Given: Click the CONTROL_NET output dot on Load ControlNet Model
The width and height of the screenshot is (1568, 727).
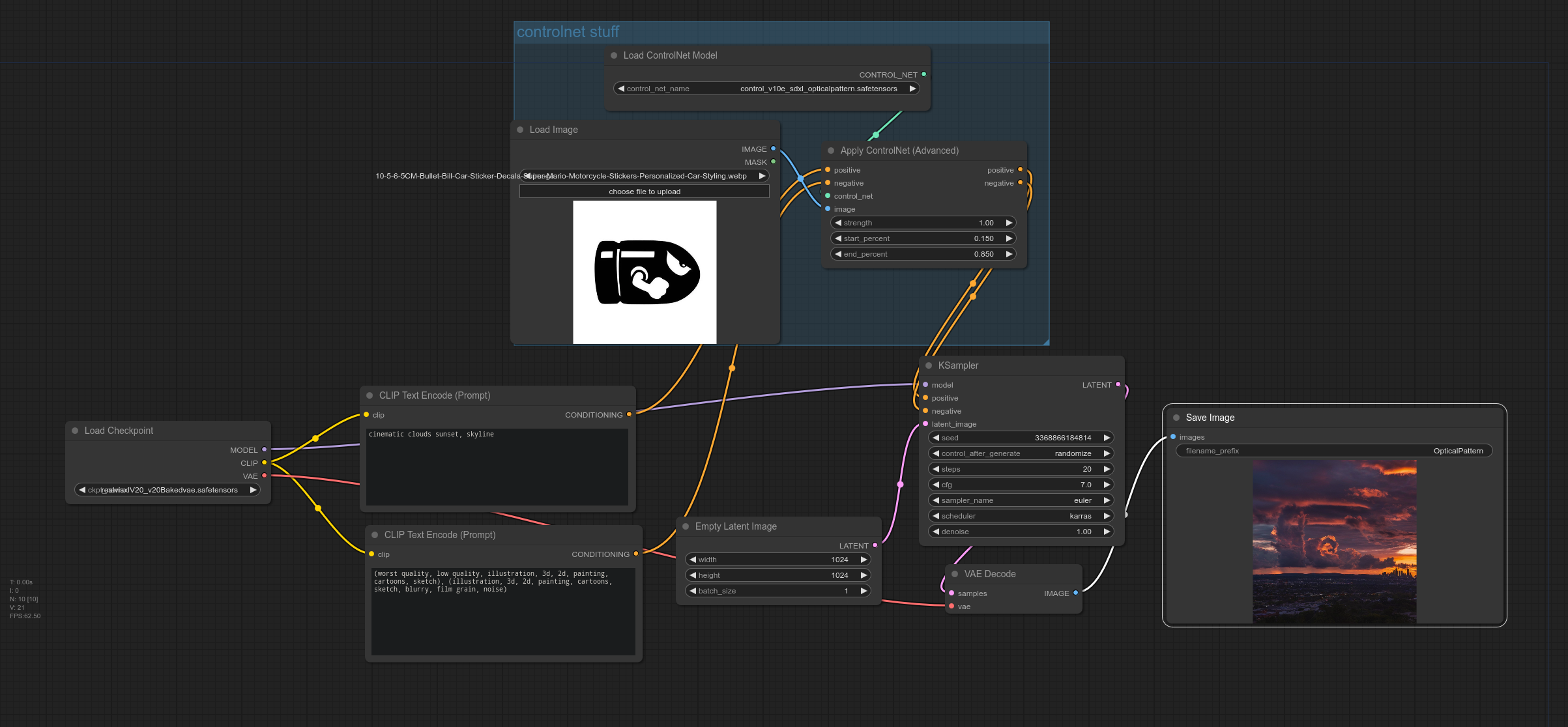Looking at the screenshot, I should click(923, 74).
